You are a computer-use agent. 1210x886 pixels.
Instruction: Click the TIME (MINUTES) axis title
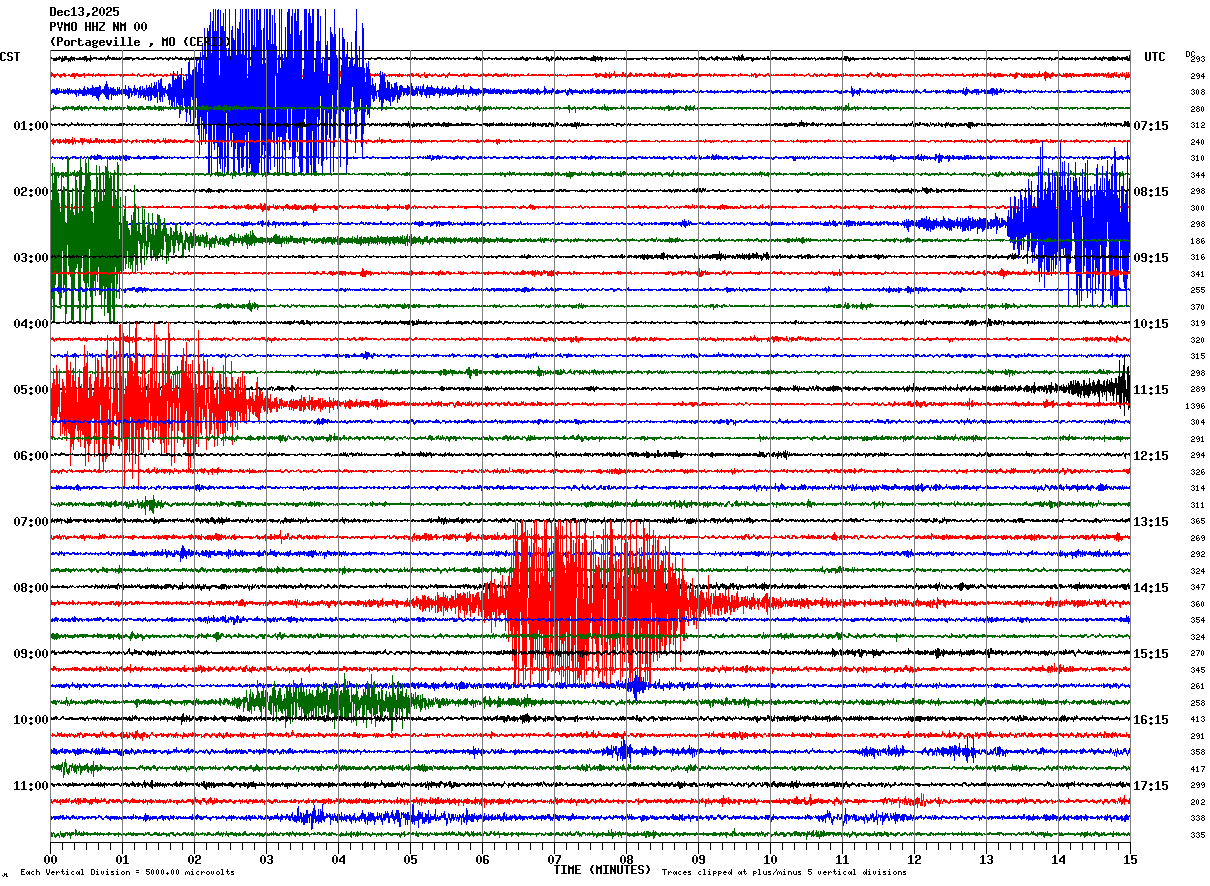point(602,870)
